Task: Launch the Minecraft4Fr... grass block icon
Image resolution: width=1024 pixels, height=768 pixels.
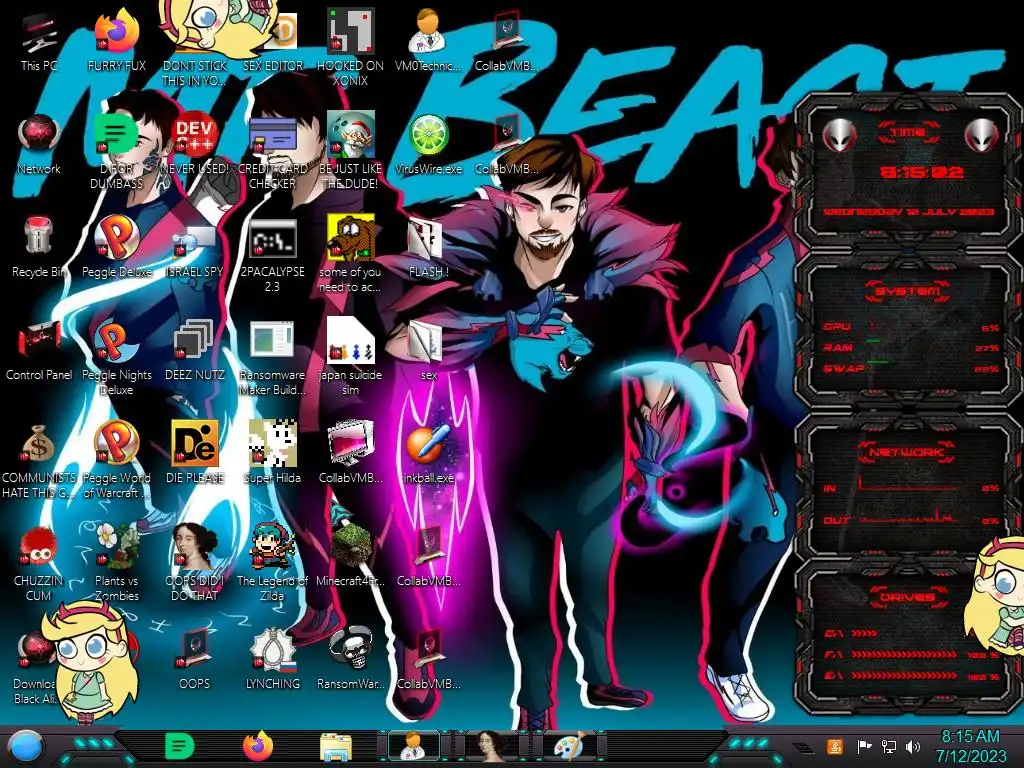Action: (351, 556)
